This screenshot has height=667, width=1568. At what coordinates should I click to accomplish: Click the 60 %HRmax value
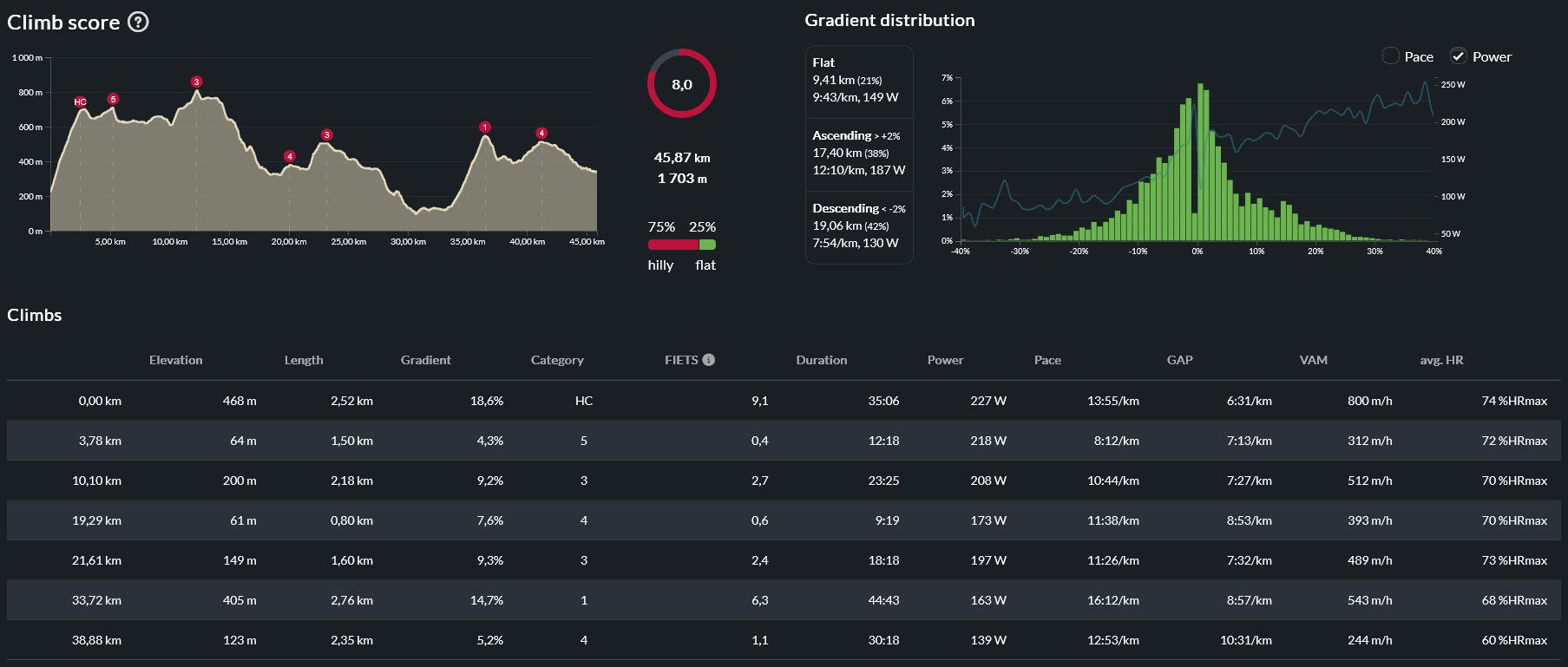click(1515, 640)
